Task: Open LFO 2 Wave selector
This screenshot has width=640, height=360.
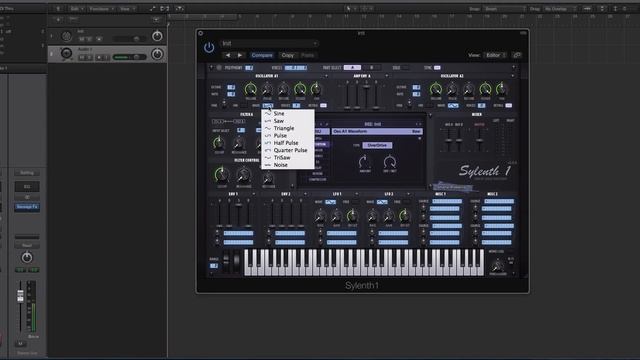Action: (x=382, y=202)
